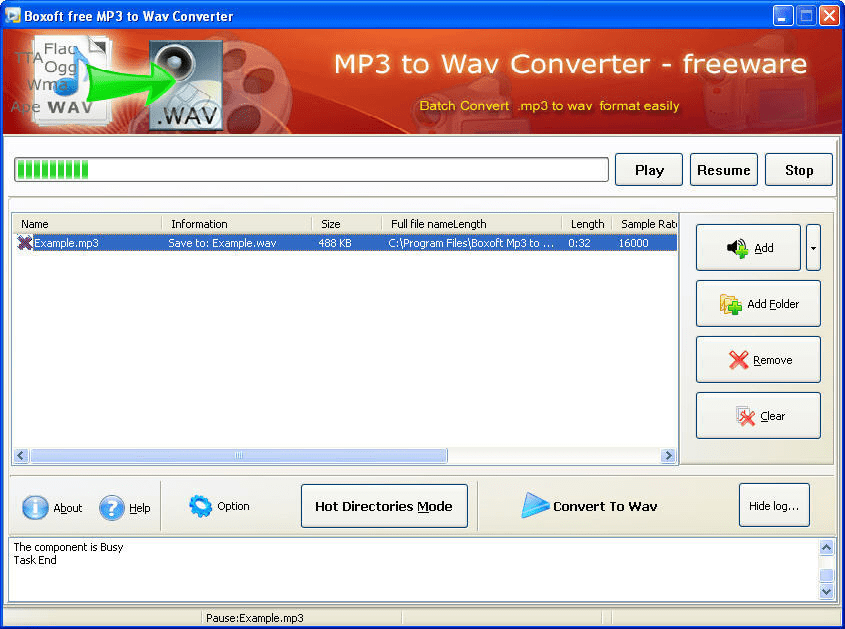This screenshot has width=845, height=629.
Task: Open the dropdown arrow beside Add
Action: (x=813, y=247)
